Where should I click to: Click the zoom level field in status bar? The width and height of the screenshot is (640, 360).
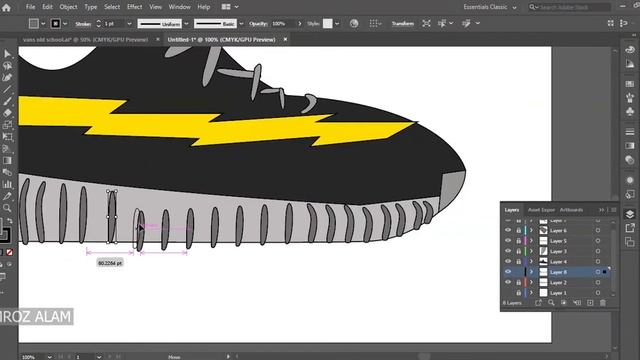[32, 357]
